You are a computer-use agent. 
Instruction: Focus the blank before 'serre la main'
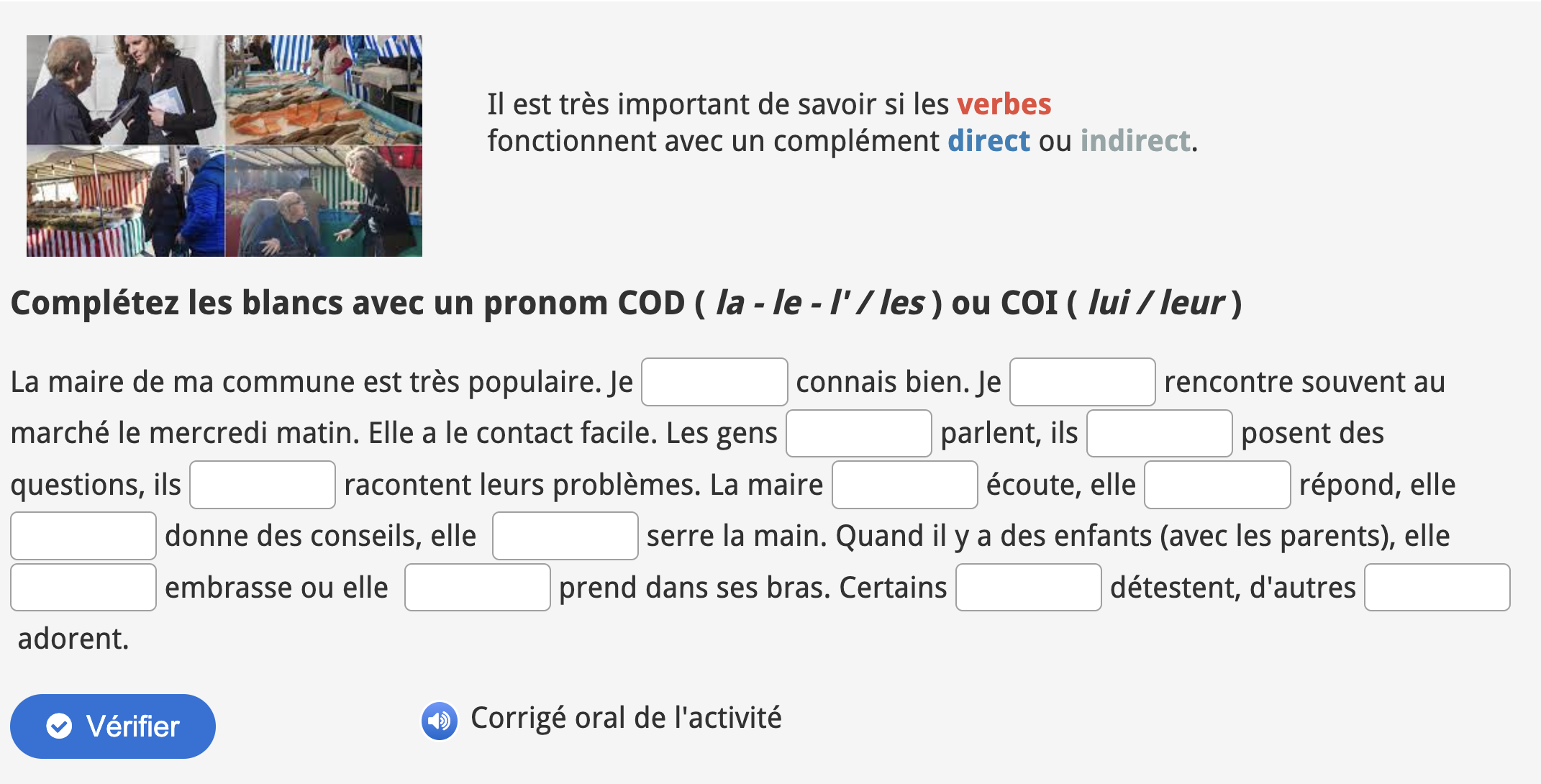[565, 536]
